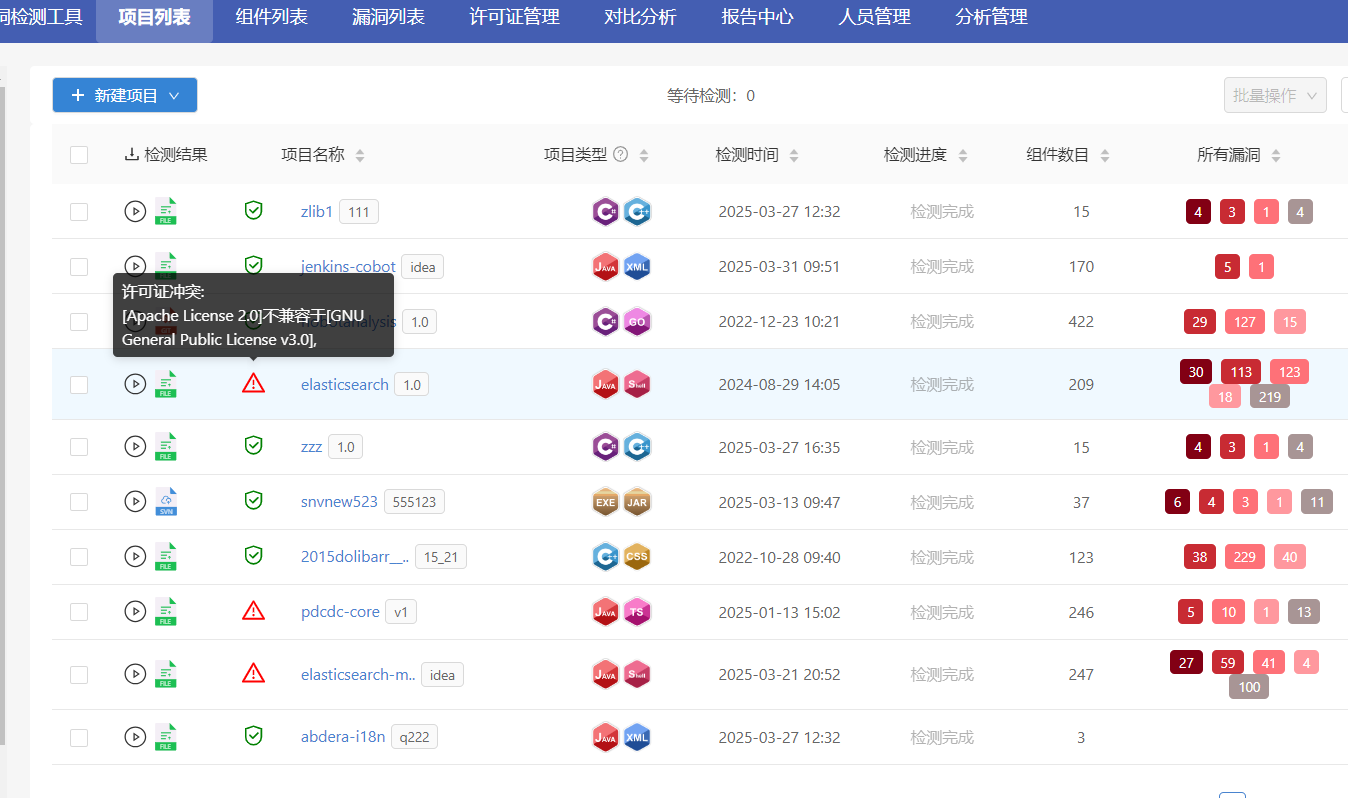Go to the 许可证管理 tab
The image size is (1348, 798).
pyautogui.click(x=515, y=17)
